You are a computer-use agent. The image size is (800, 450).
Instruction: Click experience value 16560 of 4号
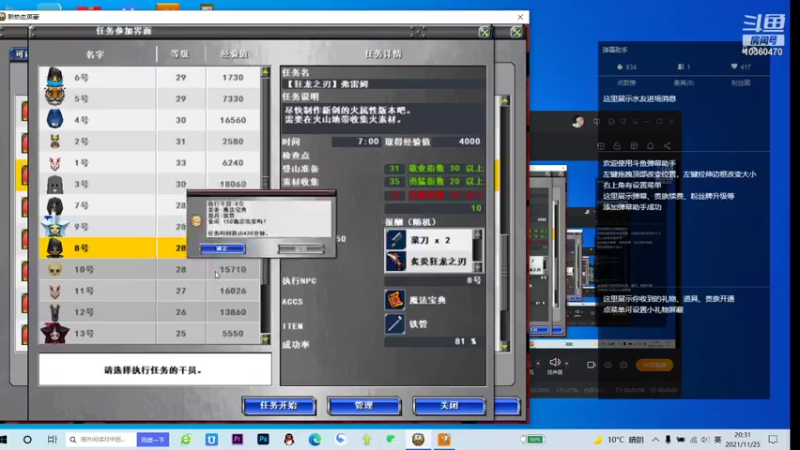point(233,120)
